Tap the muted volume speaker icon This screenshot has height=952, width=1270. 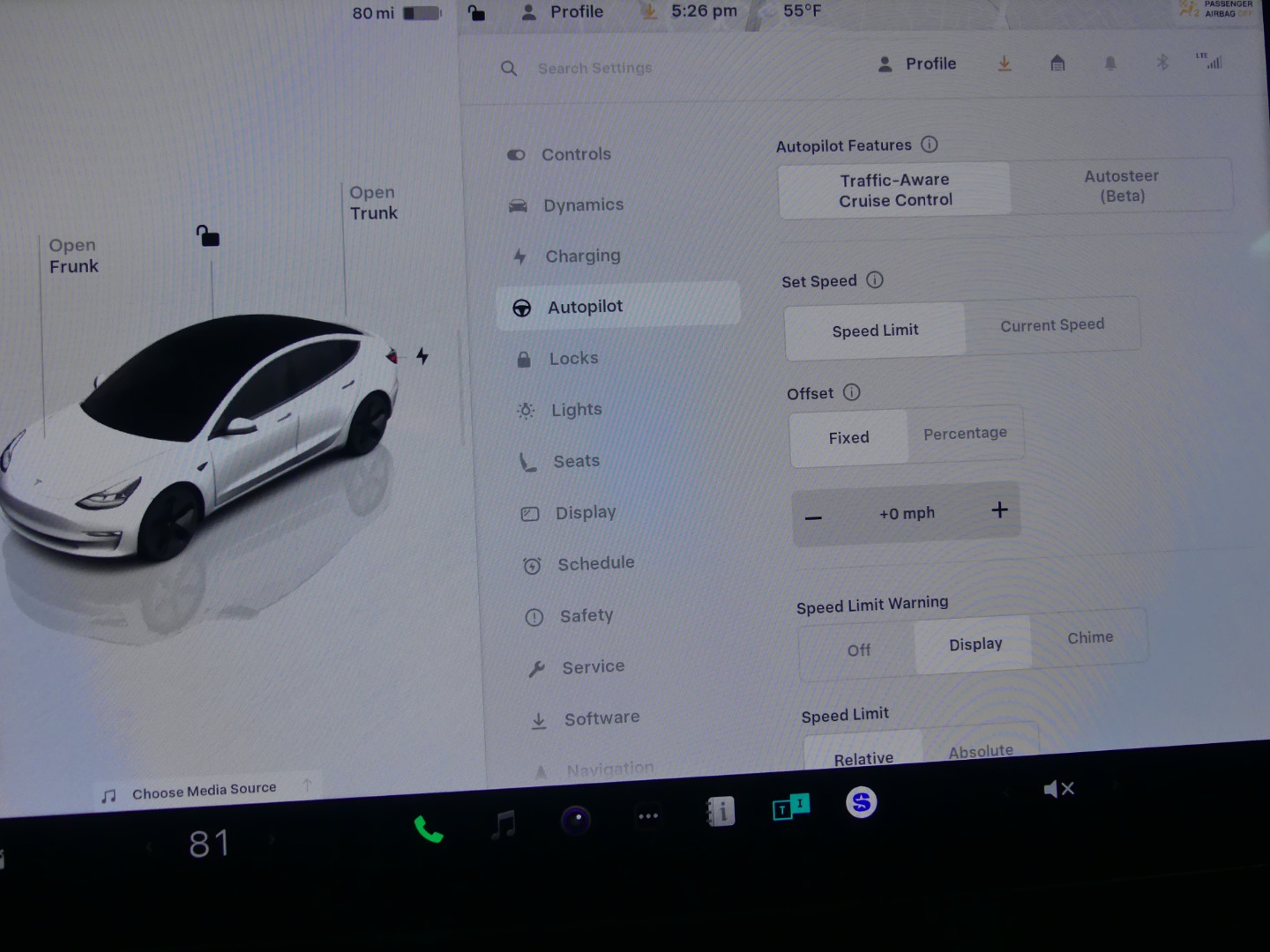(x=1058, y=789)
